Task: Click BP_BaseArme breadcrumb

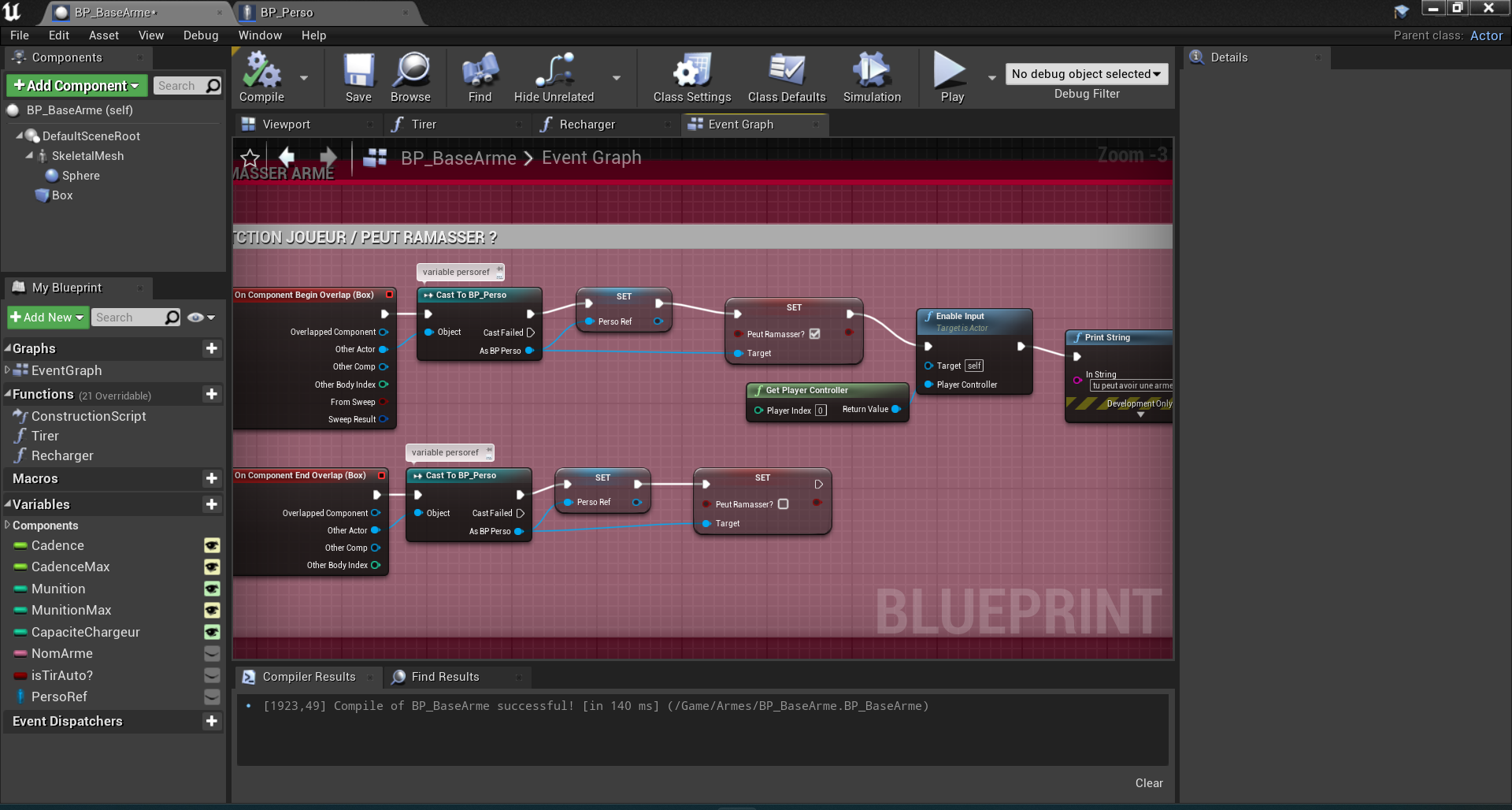Action: coord(458,158)
